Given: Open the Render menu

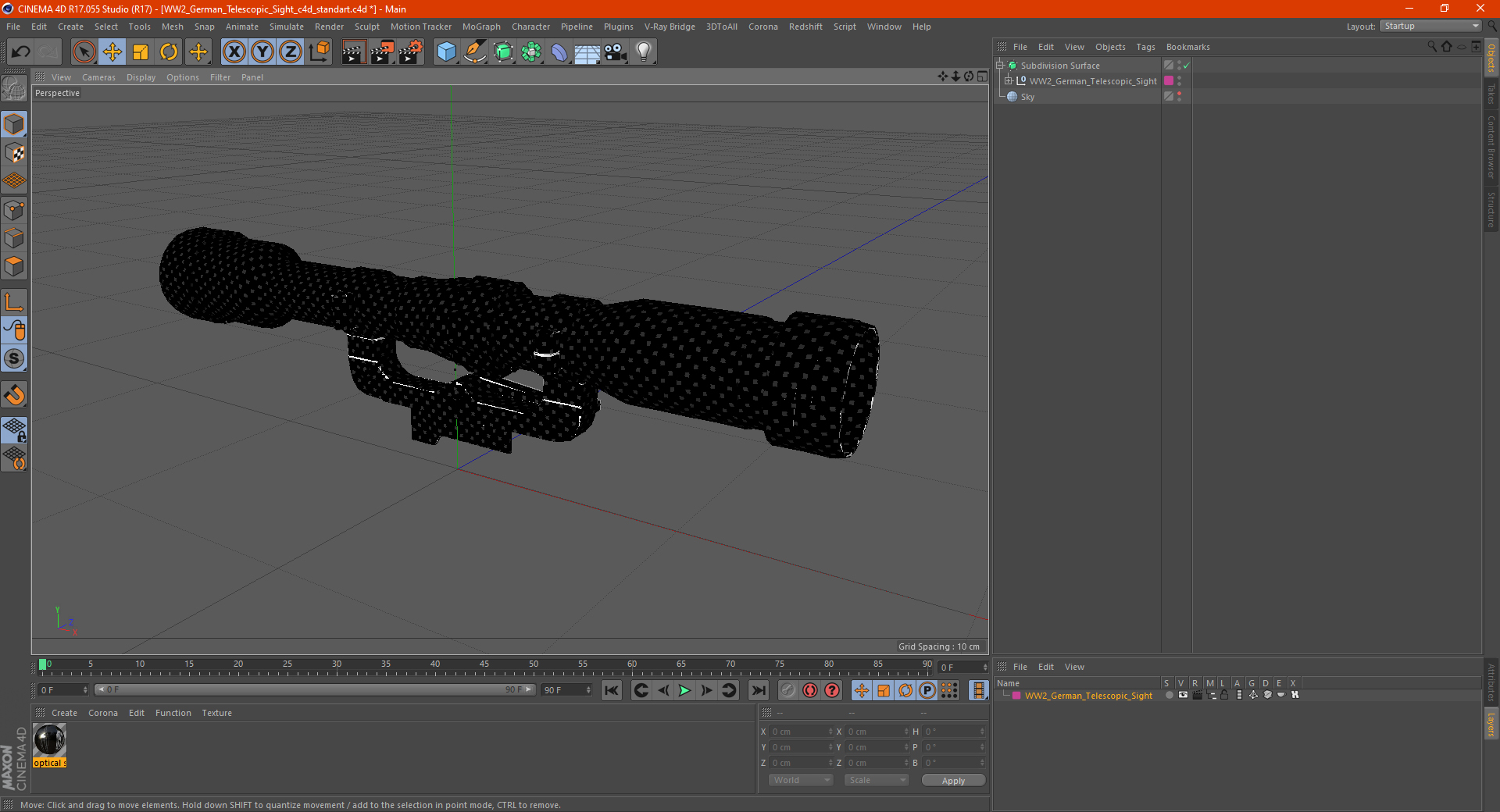Looking at the screenshot, I should pos(329,27).
